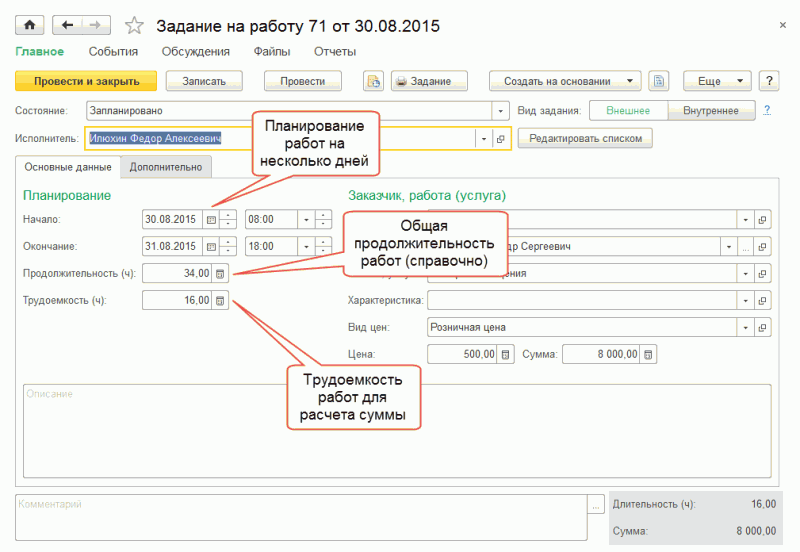Open calendar picker for Начало date
Viewport: 800px width, 552px height.
(211, 219)
